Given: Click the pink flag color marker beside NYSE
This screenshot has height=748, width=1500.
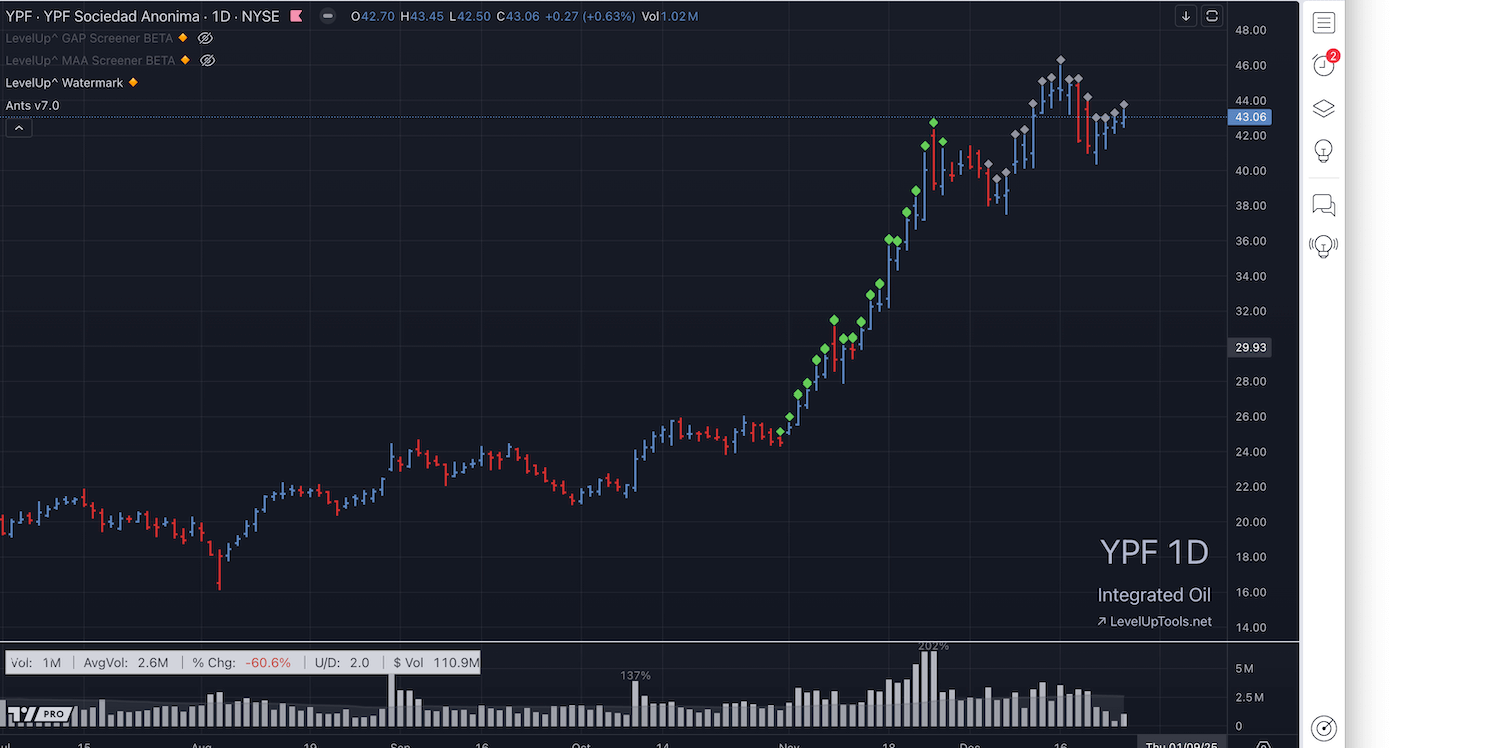Looking at the screenshot, I should coord(296,16).
